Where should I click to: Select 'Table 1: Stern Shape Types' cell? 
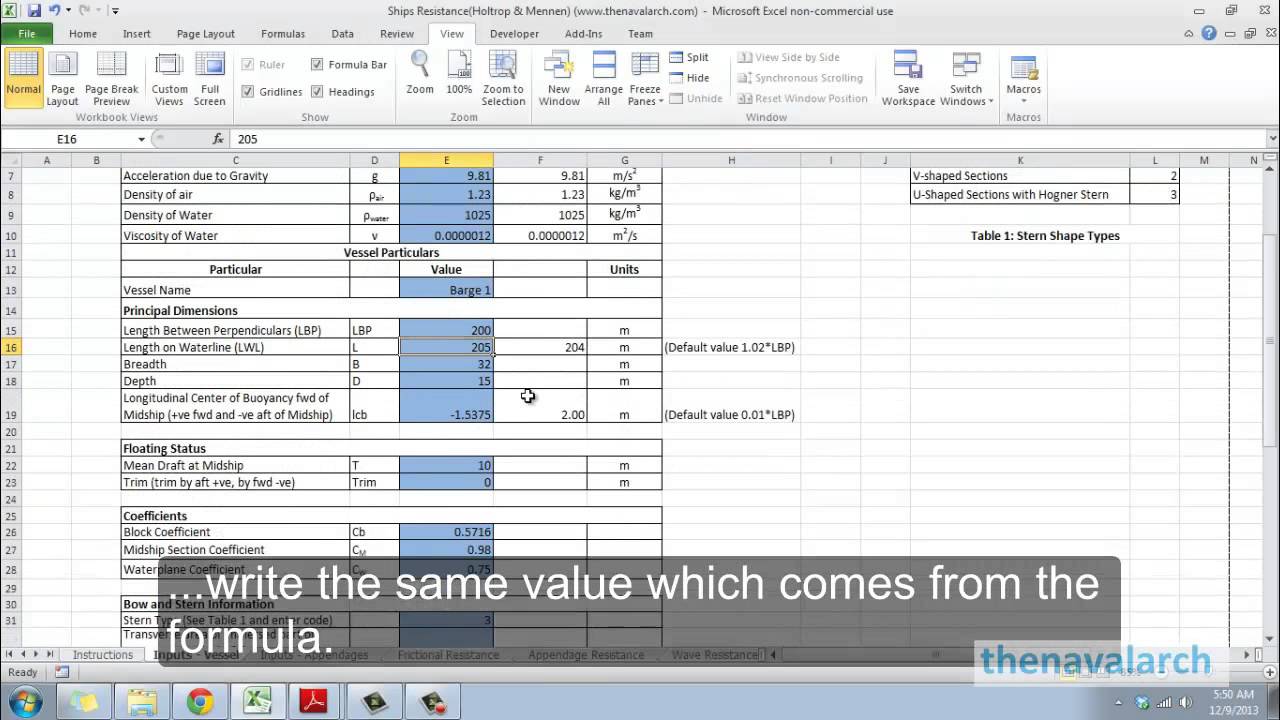pyautogui.click(x=1045, y=236)
